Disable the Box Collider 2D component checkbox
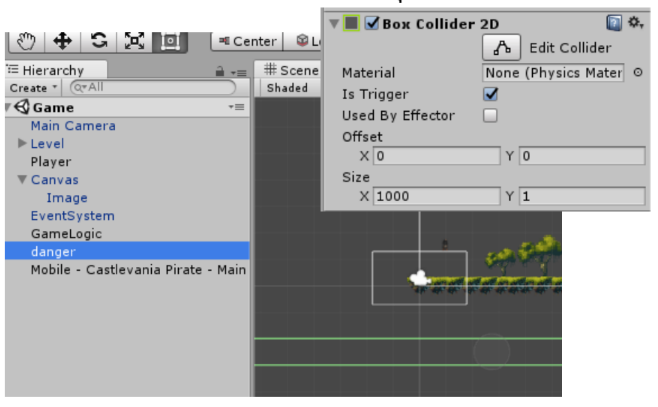Viewport: 658px width, 407px height. point(372,23)
